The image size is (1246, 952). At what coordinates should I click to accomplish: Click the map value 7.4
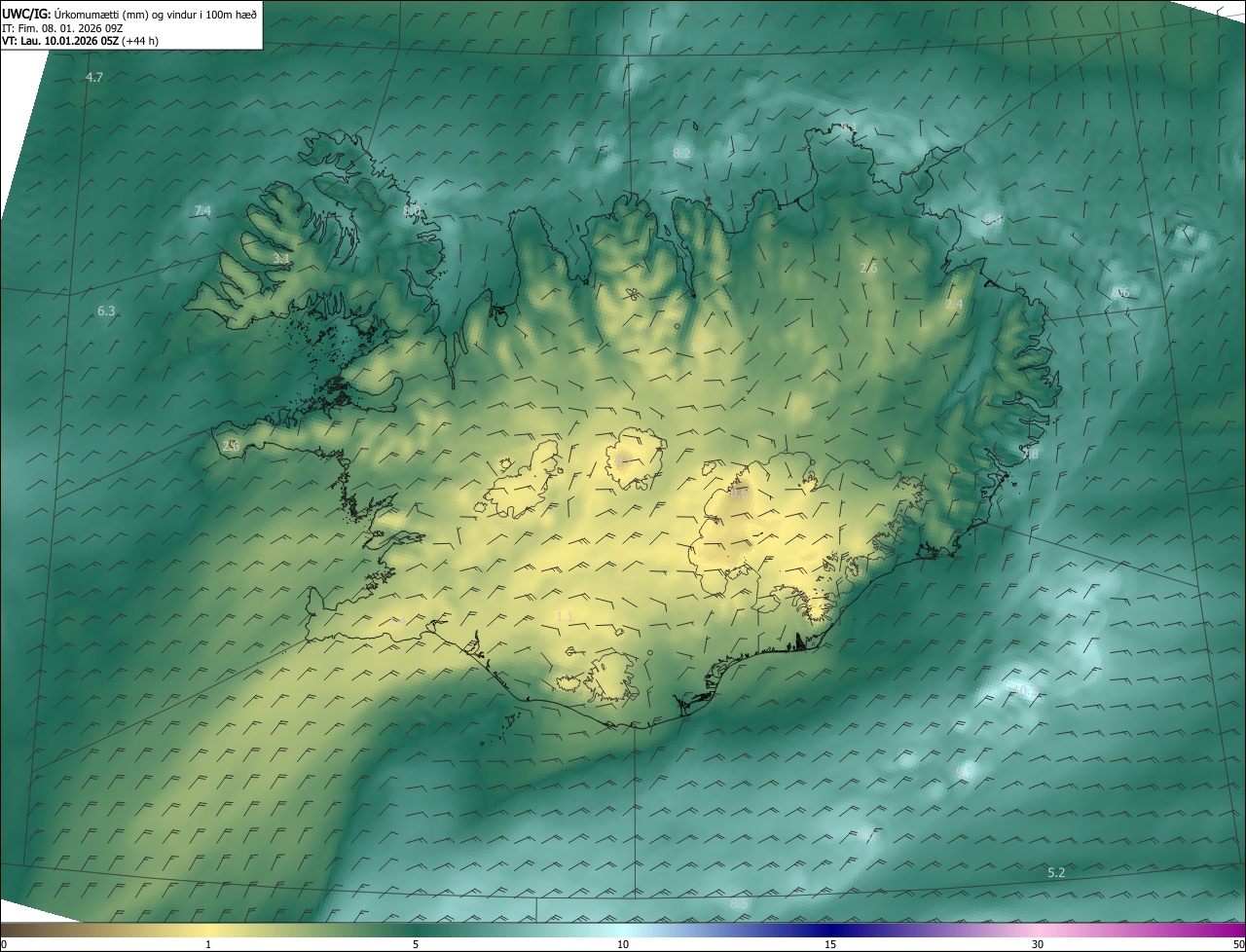pos(202,210)
